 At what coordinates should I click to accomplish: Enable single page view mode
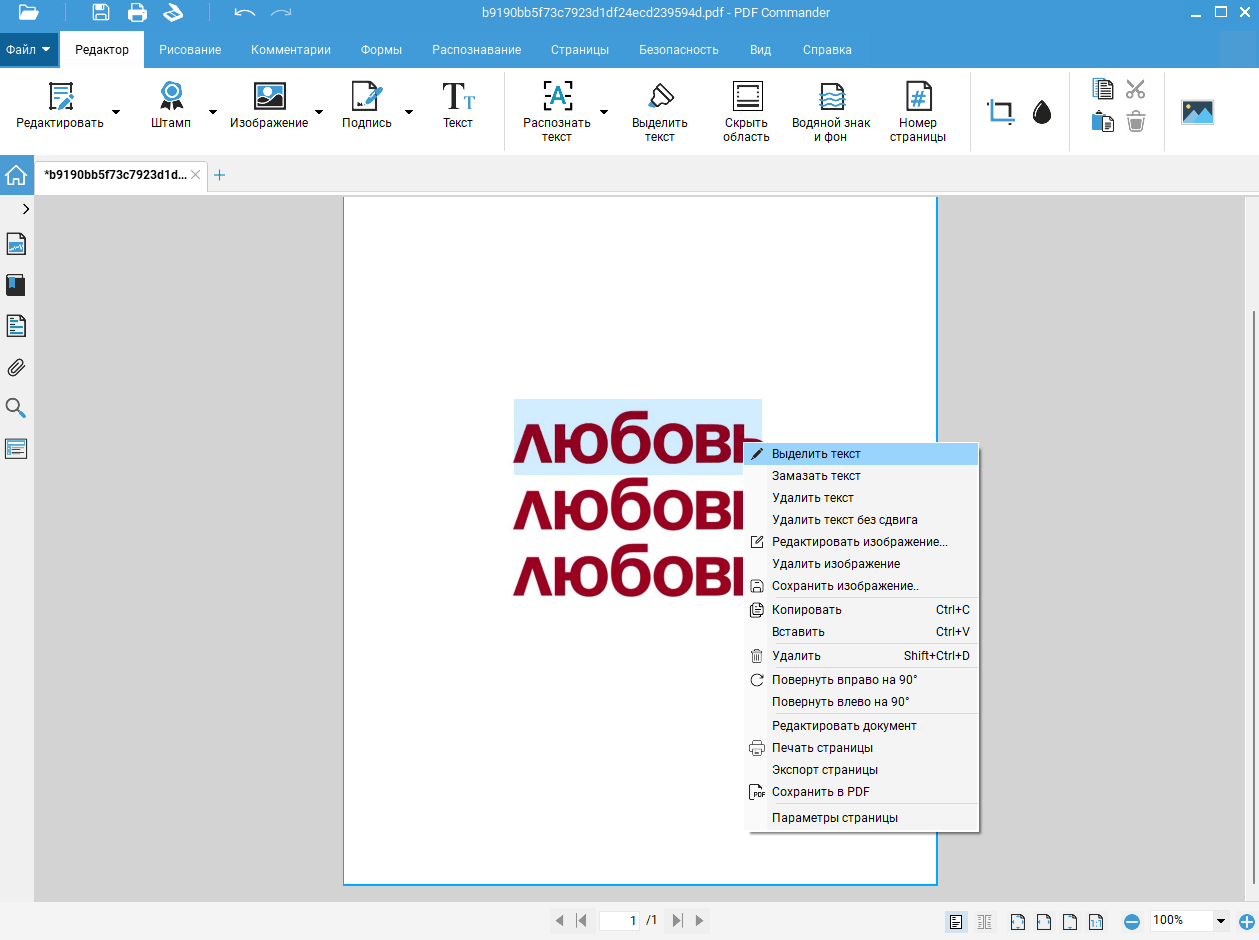[956, 921]
